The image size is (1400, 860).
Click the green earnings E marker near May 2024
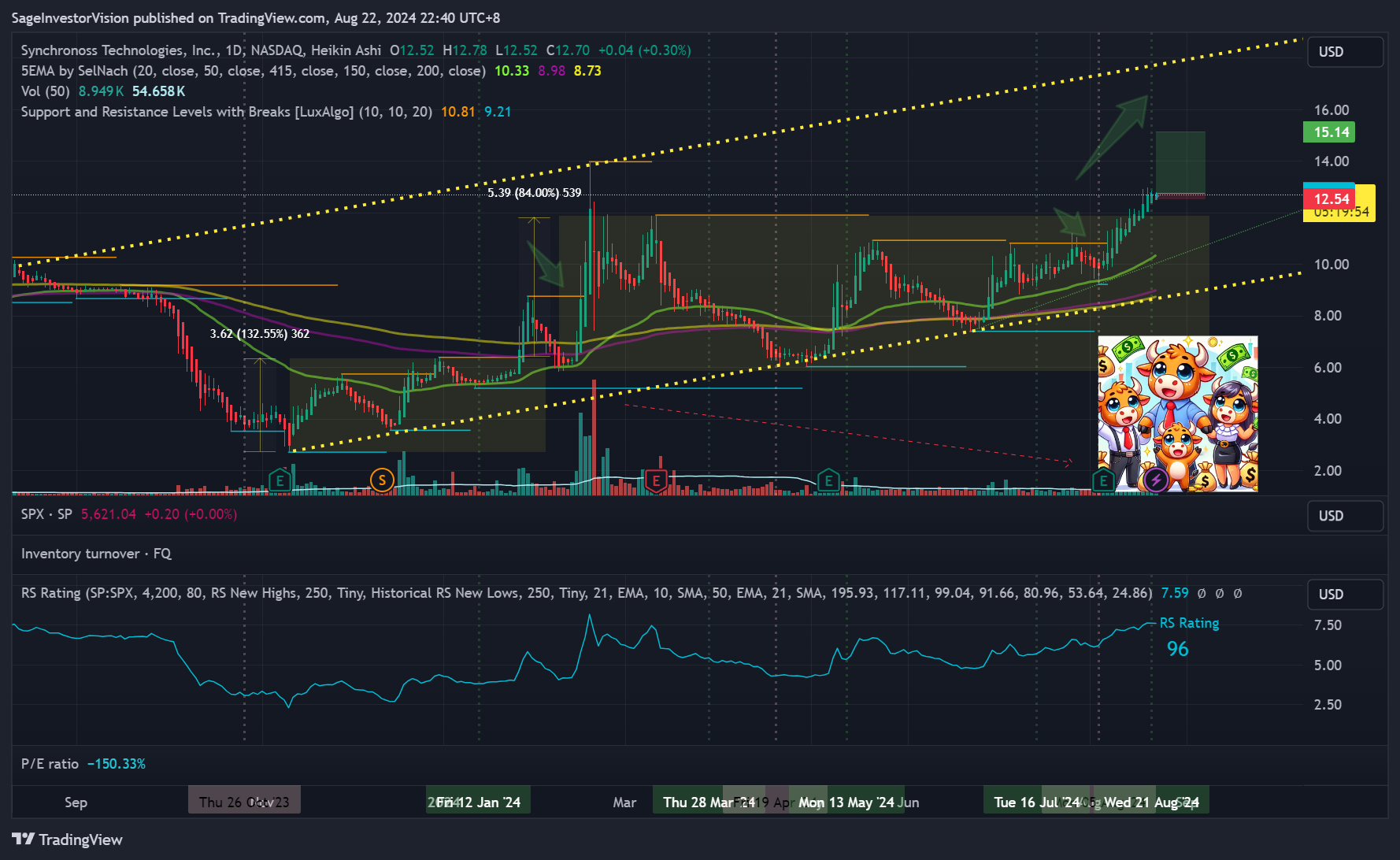pos(828,479)
